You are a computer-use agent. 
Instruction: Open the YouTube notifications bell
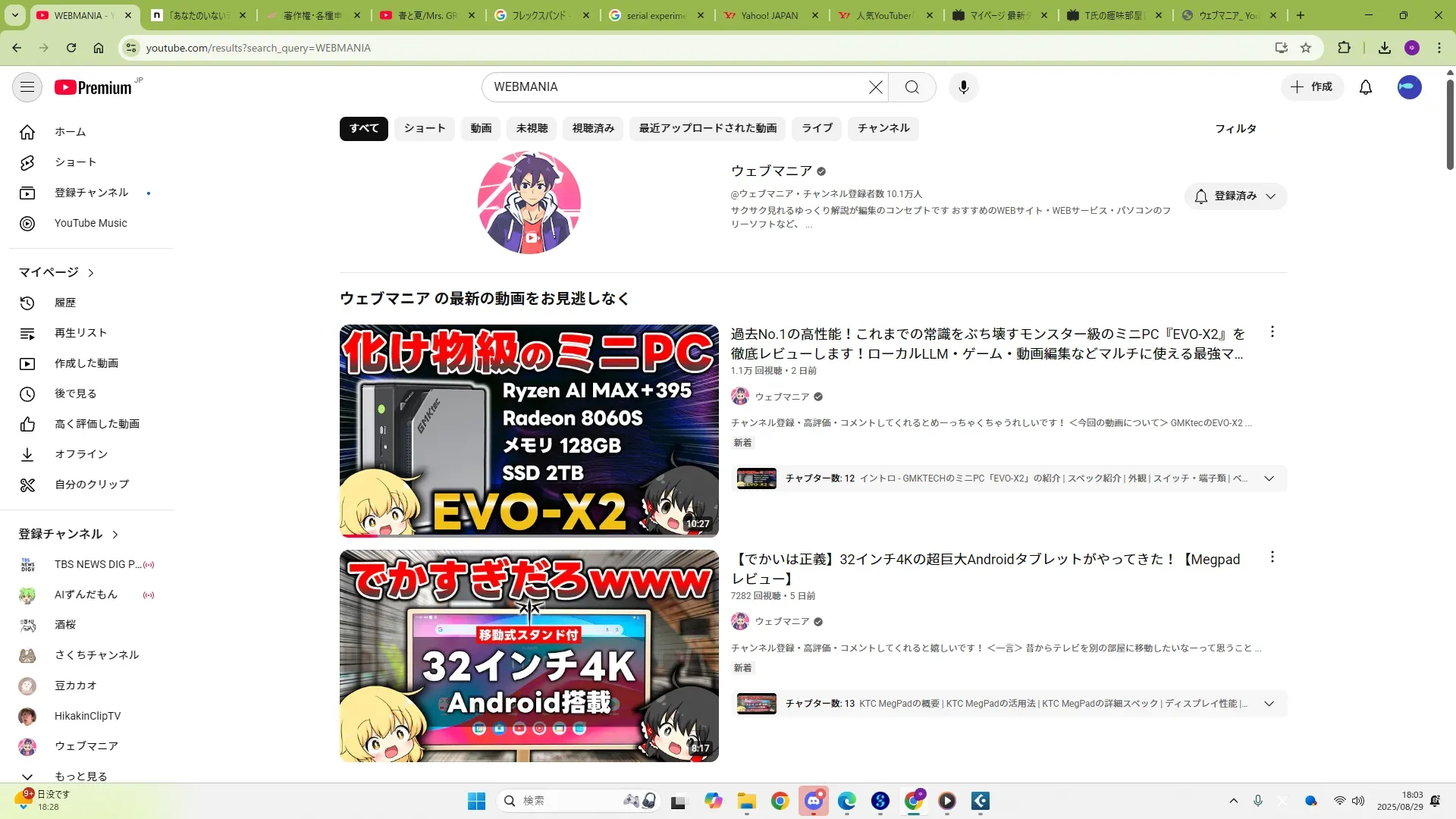coord(1365,87)
